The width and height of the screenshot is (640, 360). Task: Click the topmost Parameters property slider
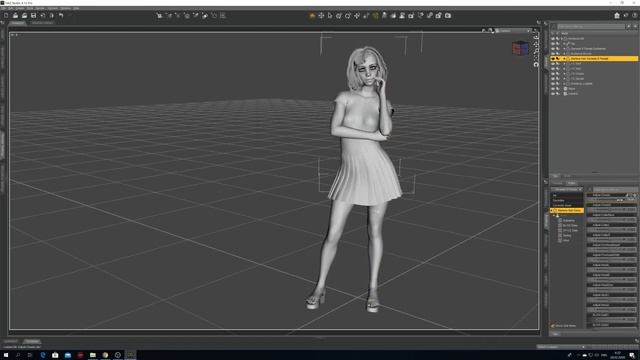click(611, 200)
